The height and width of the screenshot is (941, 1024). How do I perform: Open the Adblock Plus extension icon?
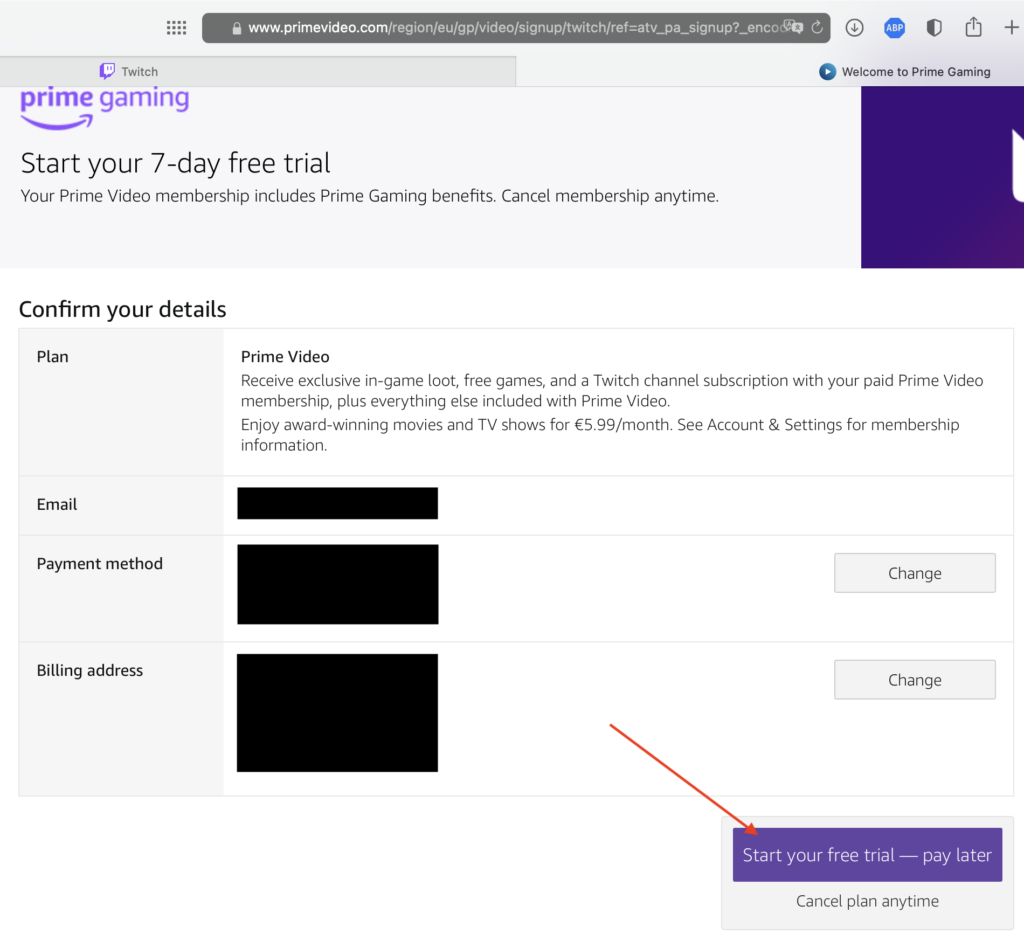(894, 28)
